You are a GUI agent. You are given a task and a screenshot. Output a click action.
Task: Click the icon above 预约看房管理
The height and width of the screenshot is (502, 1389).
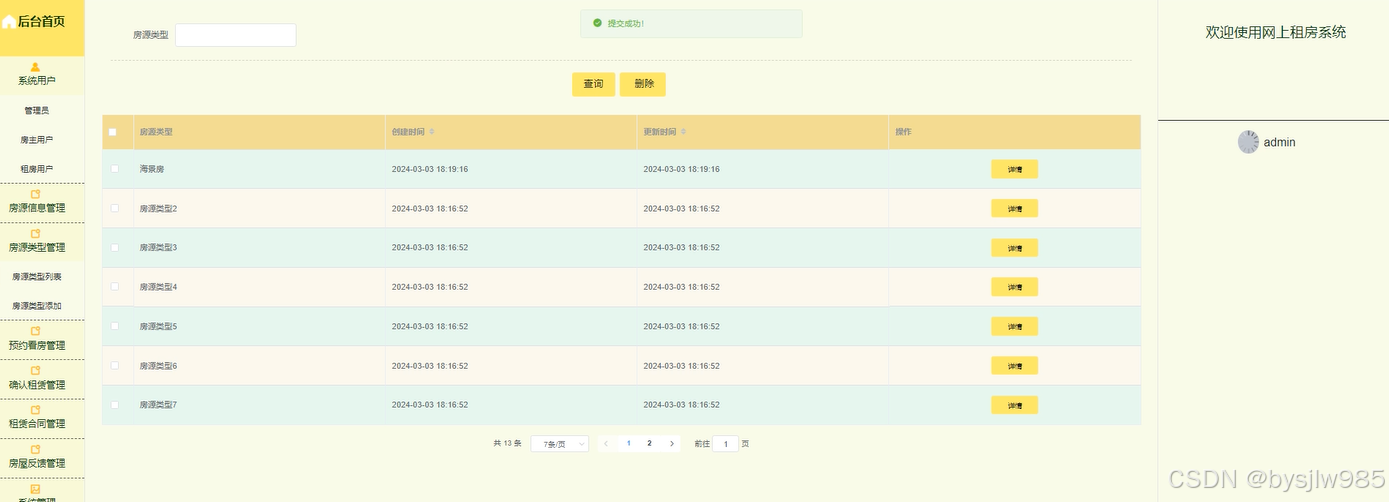coord(36,331)
